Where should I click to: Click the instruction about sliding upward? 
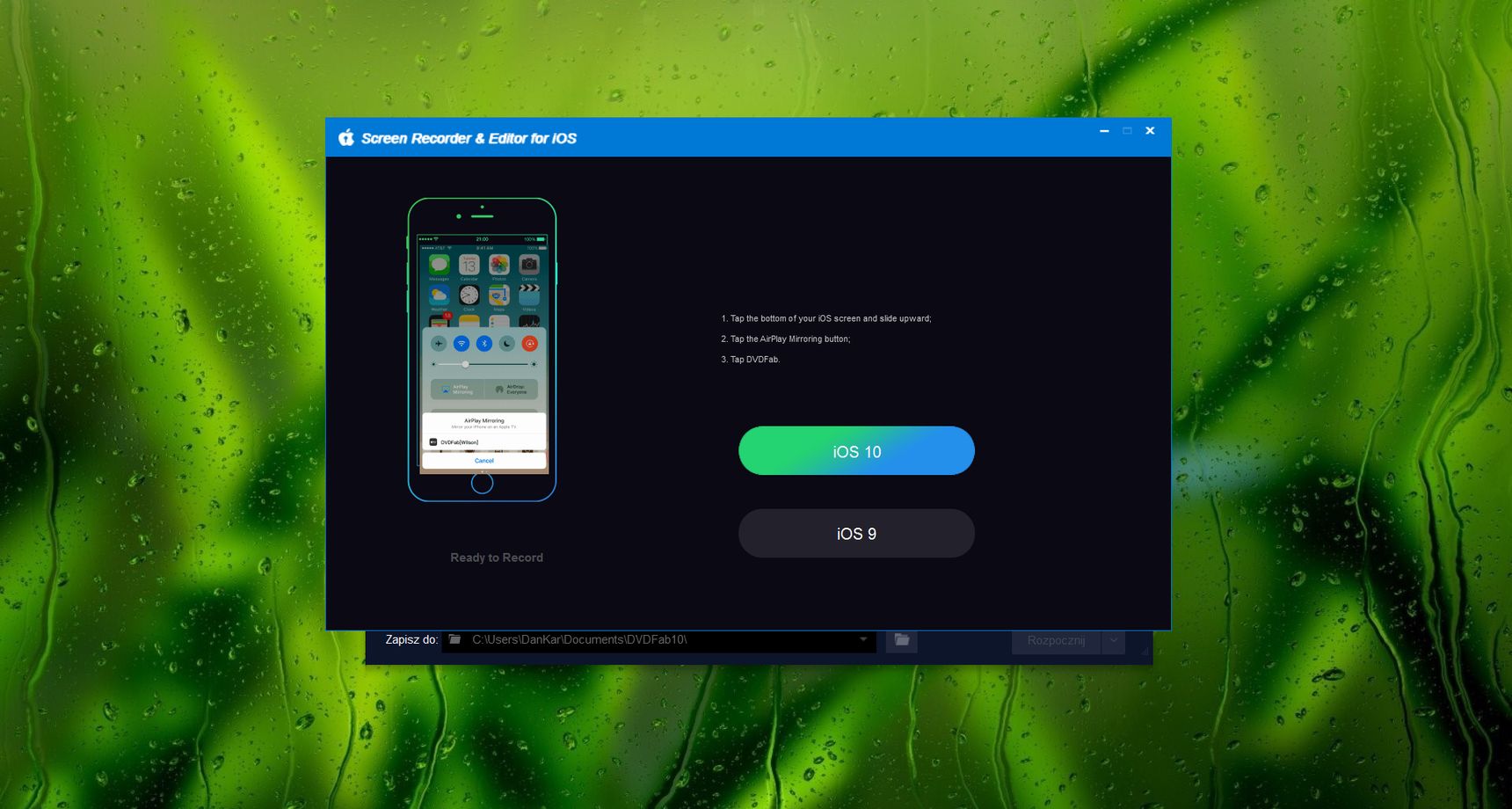pyautogui.click(x=826, y=318)
